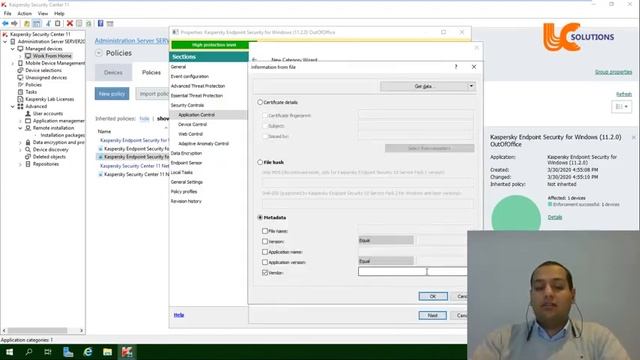Viewport: 640px width, 360px height.
Task: Click the Kaspersky Security Center taskbar icon
Action: [127, 352]
